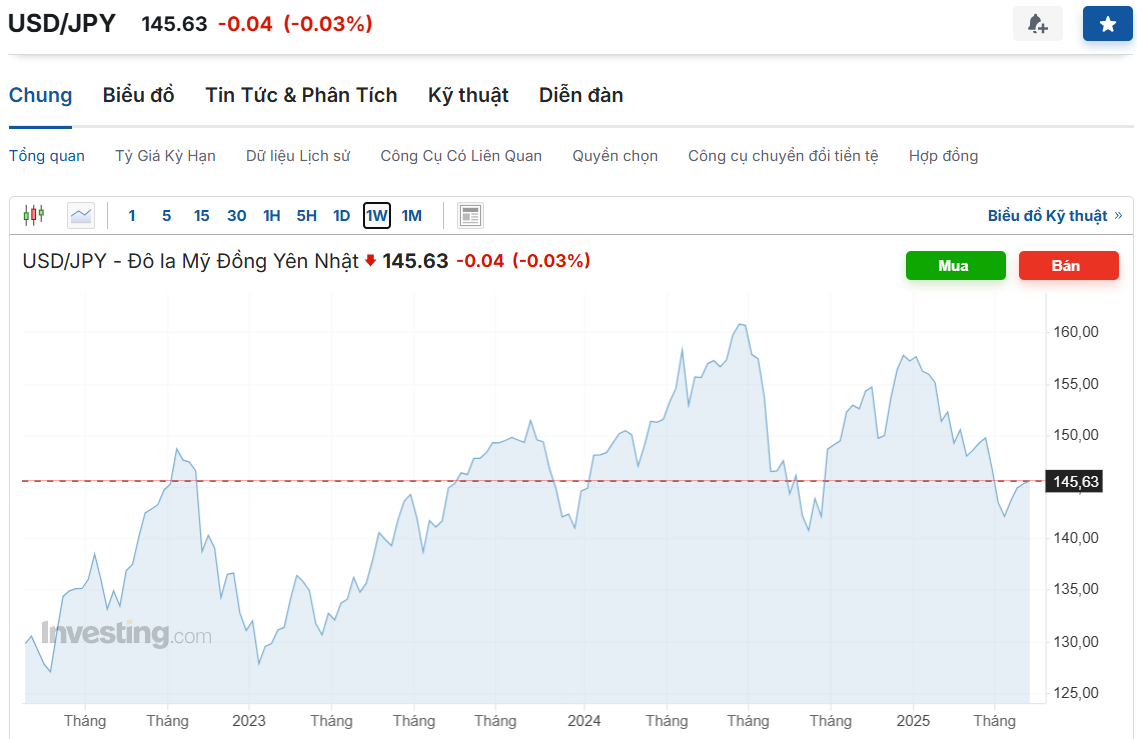Click the USD/JPY page heading

tap(62, 23)
